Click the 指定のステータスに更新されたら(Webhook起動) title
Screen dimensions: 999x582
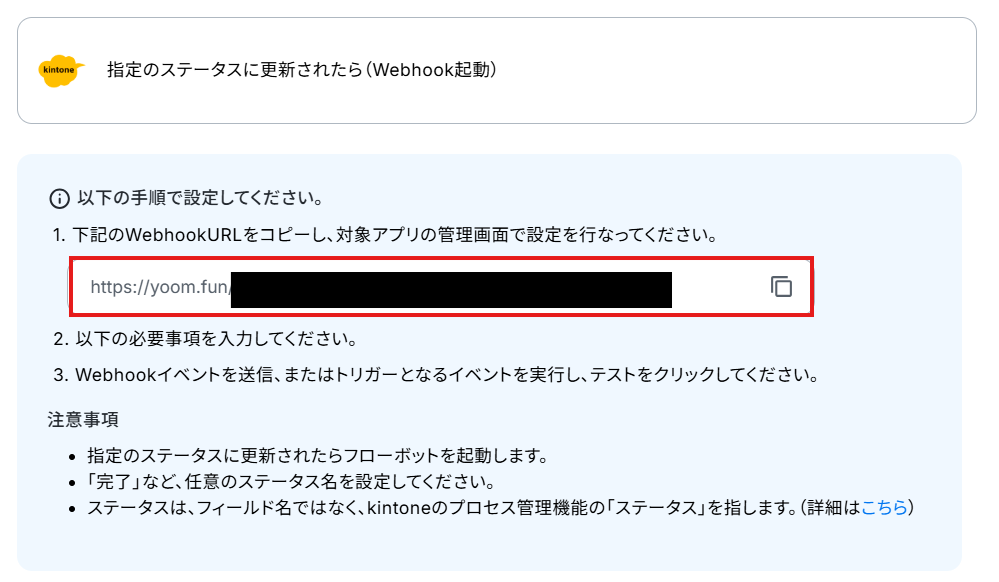pos(301,69)
